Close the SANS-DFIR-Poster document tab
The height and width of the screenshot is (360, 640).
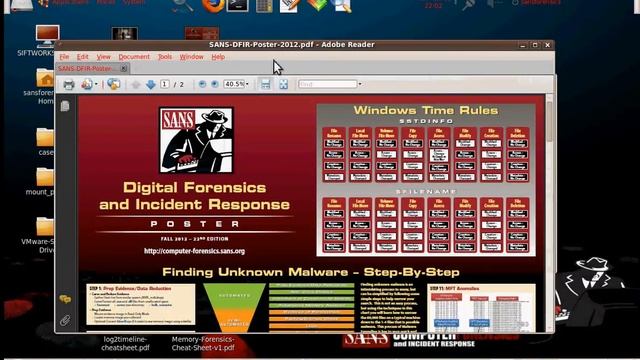coord(124,68)
